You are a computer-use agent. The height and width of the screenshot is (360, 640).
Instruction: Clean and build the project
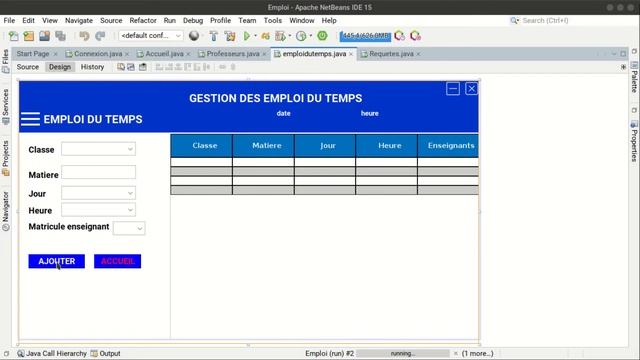(x=230, y=36)
